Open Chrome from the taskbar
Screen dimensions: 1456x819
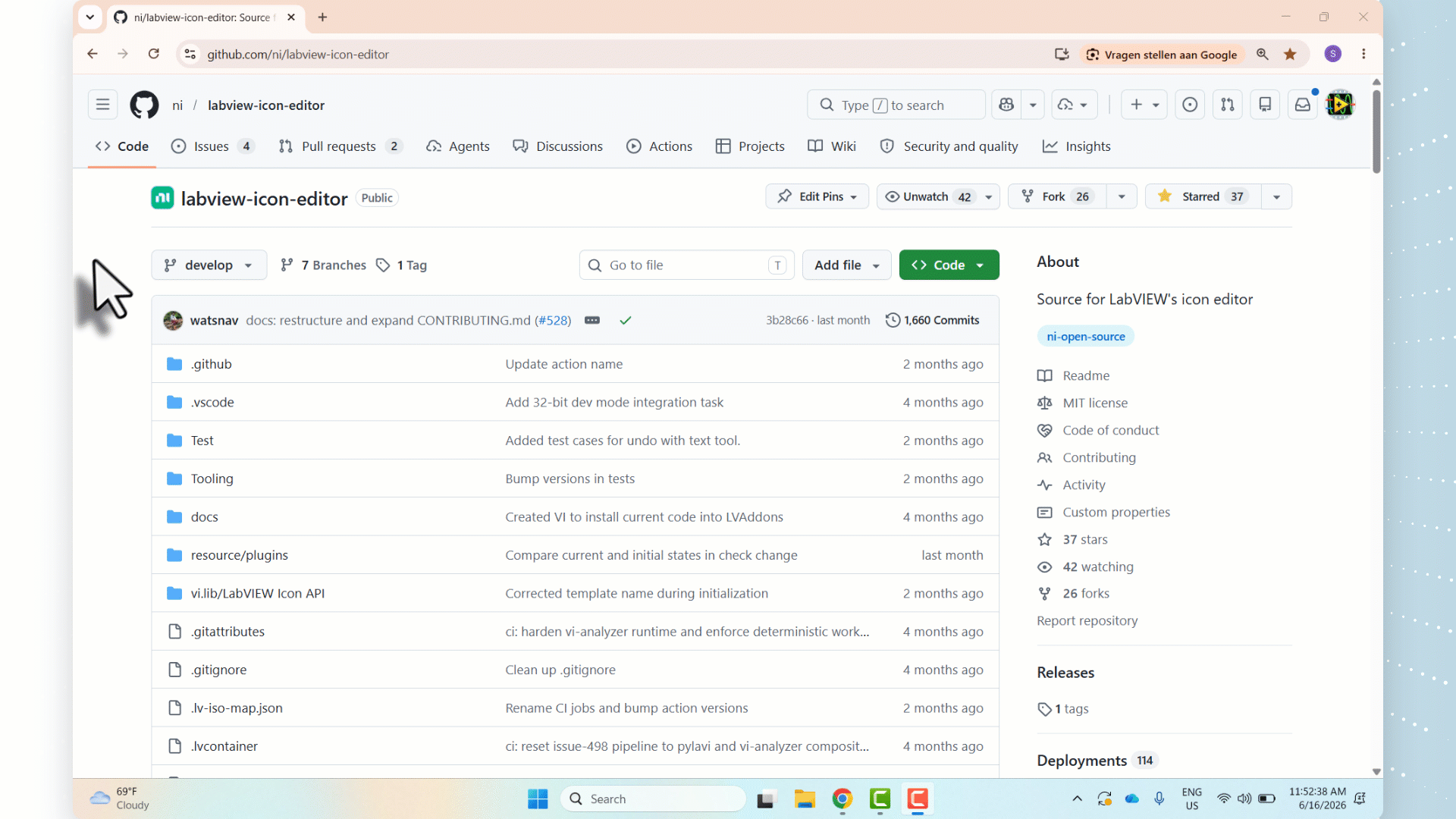click(843, 799)
